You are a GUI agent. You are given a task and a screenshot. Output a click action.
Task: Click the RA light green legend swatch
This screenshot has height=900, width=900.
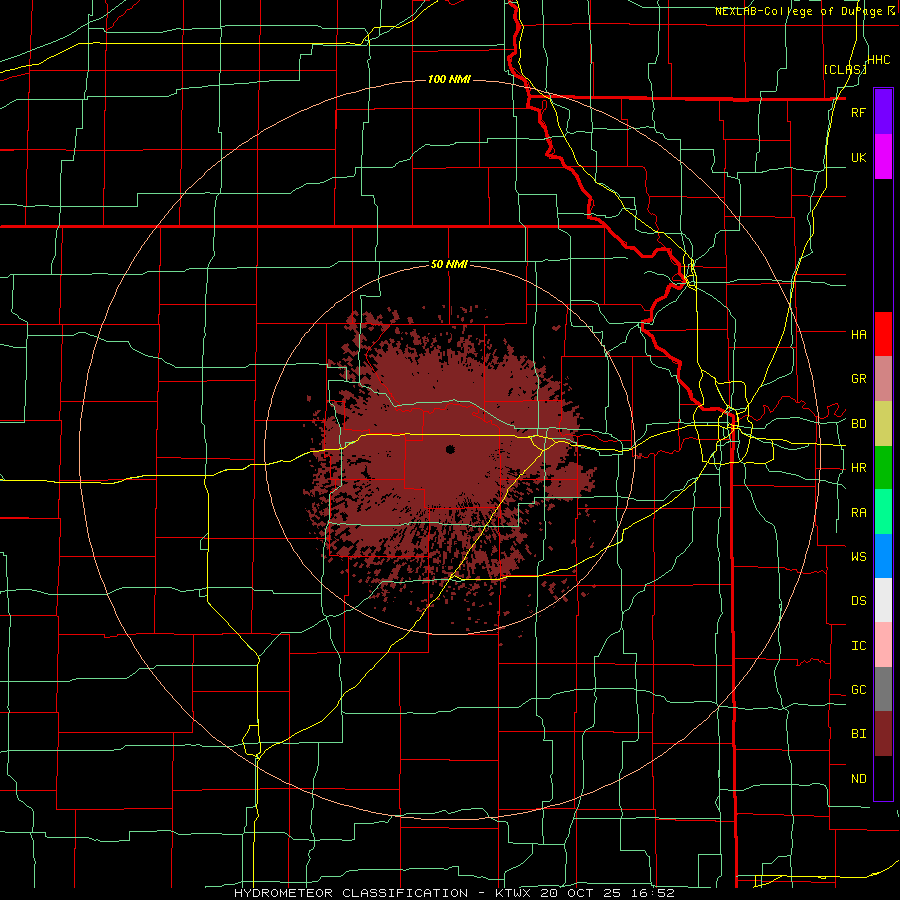[x=883, y=512]
